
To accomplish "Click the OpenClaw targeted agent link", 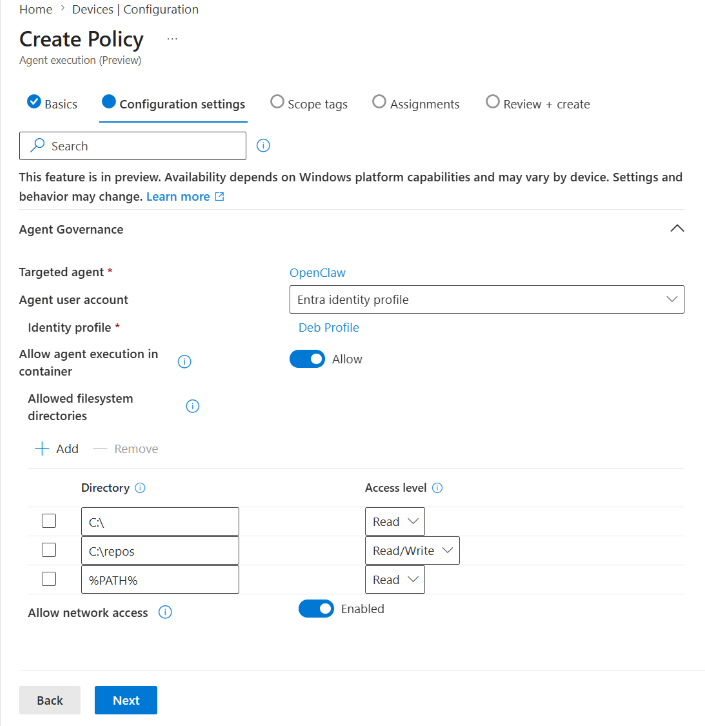I will coord(317,273).
